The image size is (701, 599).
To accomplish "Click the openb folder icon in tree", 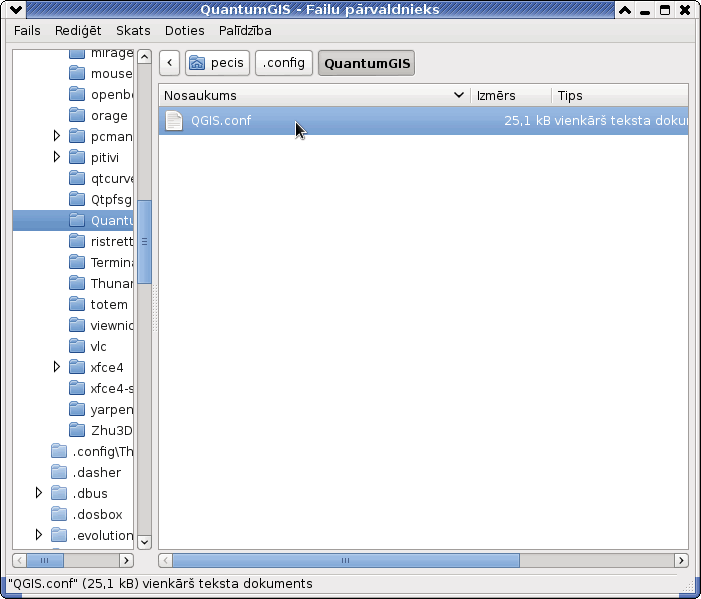I will (x=77, y=94).
